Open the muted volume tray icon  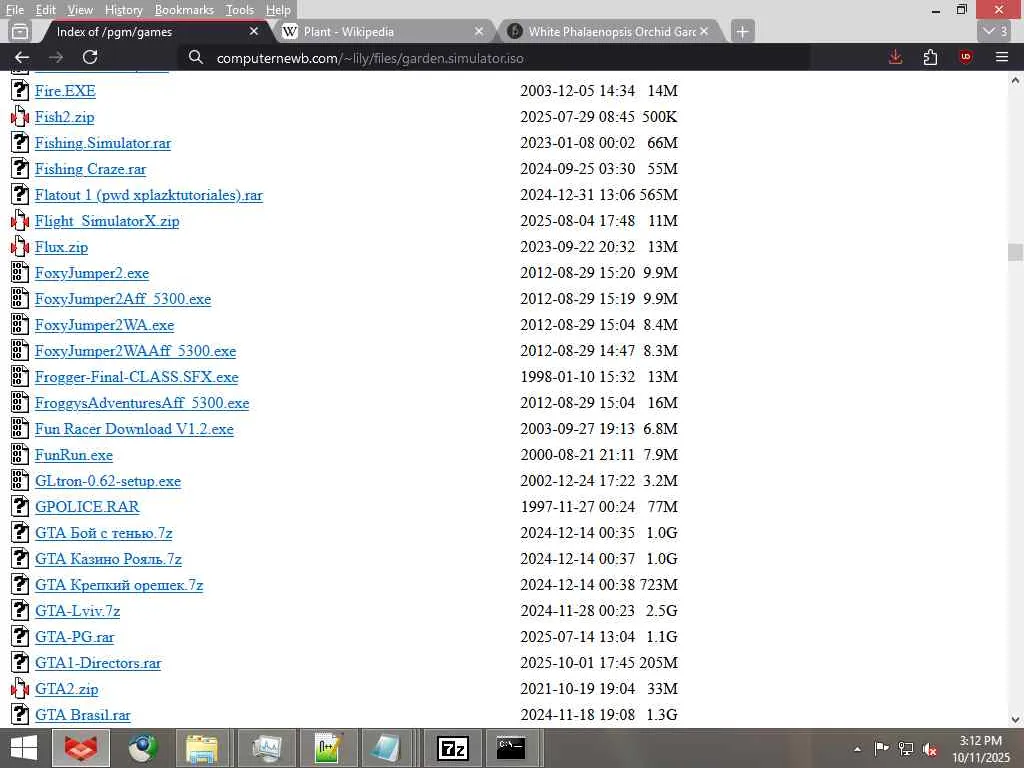[929, 749]
